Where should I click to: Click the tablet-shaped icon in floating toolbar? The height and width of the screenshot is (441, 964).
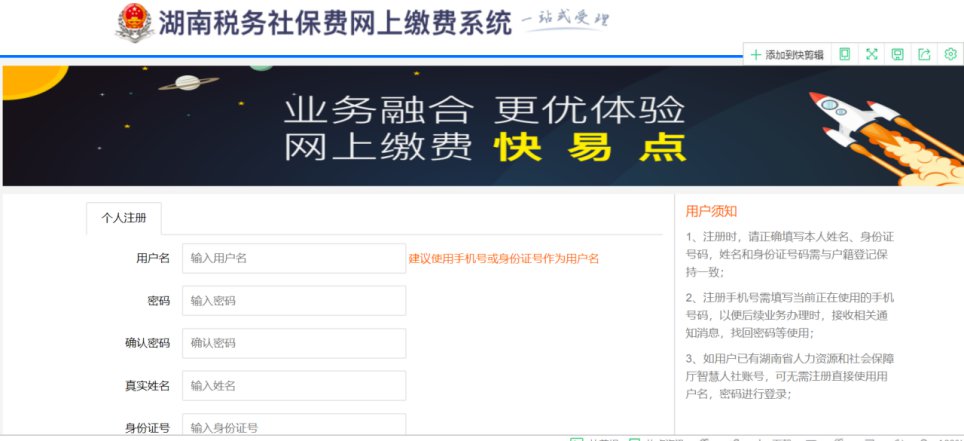pos(845,54)
